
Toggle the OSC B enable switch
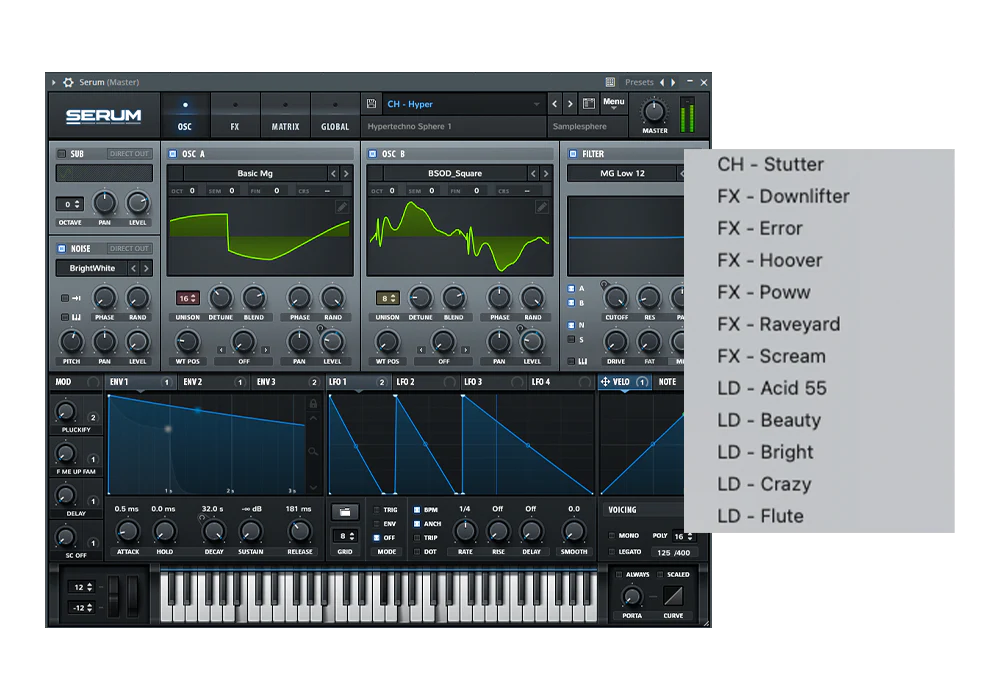tap(373, 154)
